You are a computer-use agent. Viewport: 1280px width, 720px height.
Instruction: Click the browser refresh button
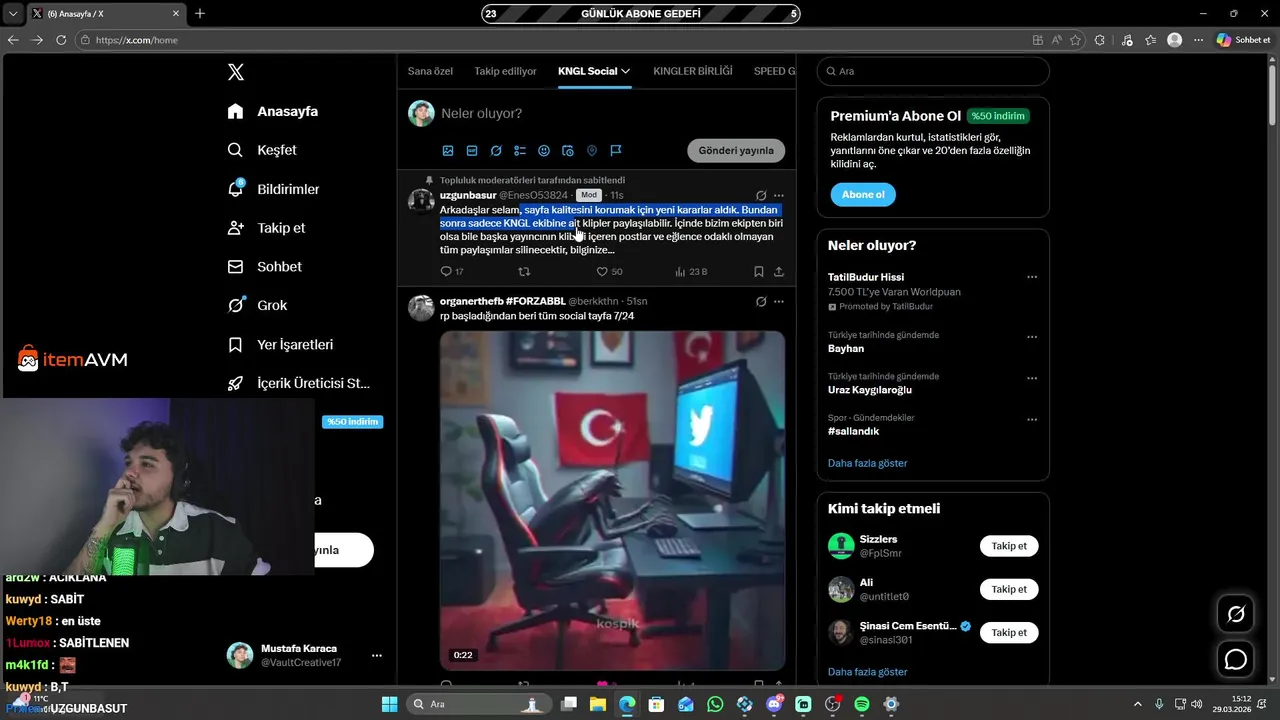pyautogui.click(x=61, y=40)
